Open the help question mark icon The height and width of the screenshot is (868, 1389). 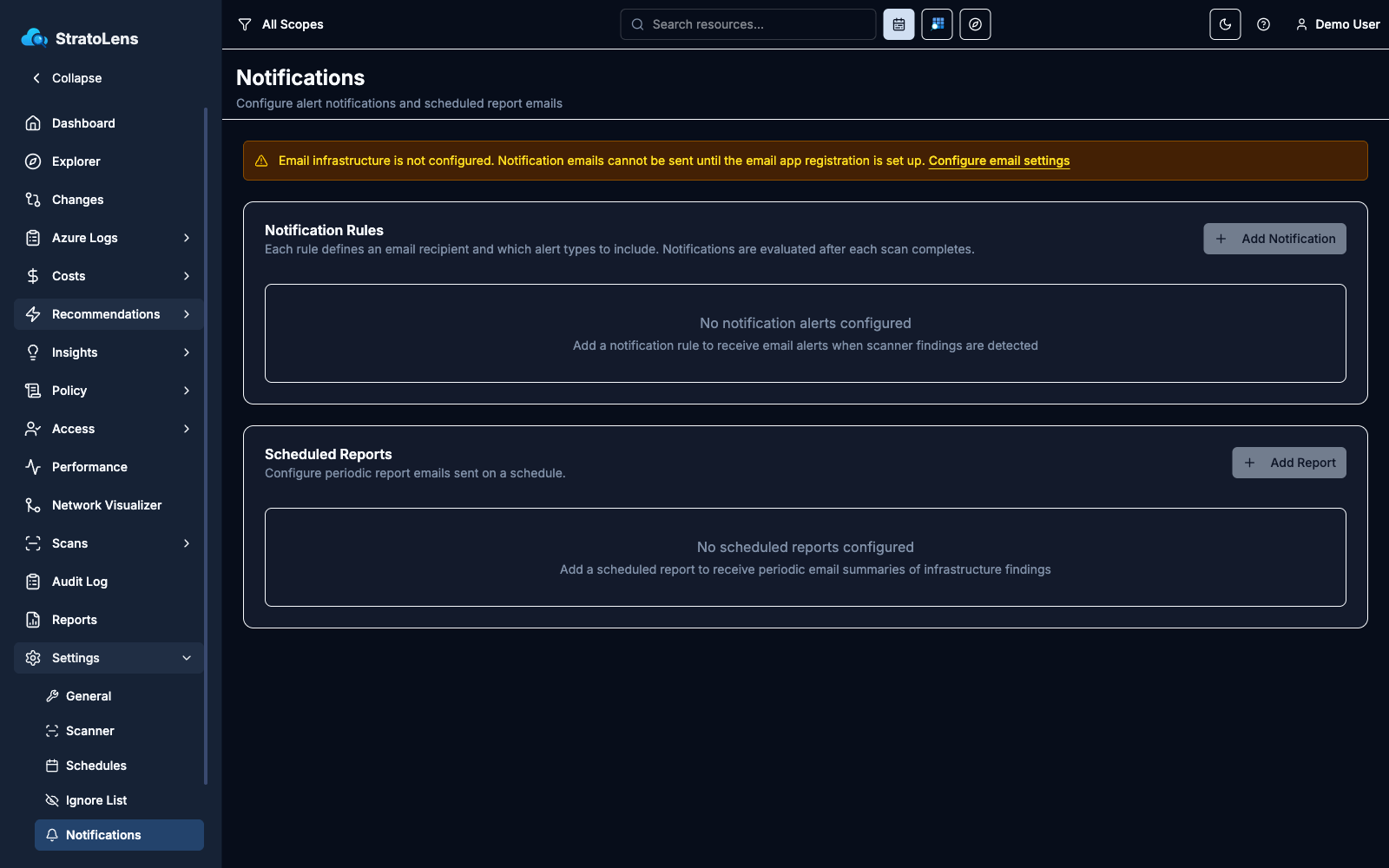[1263, 24]
